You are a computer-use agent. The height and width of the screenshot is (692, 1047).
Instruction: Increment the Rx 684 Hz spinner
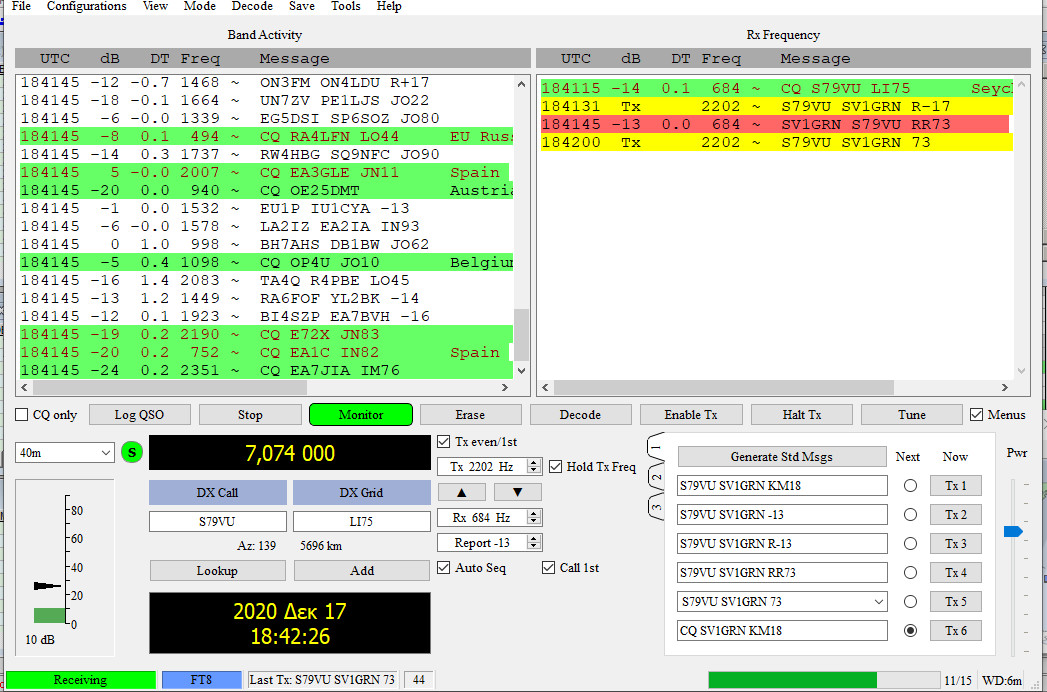tap(536, 513)
